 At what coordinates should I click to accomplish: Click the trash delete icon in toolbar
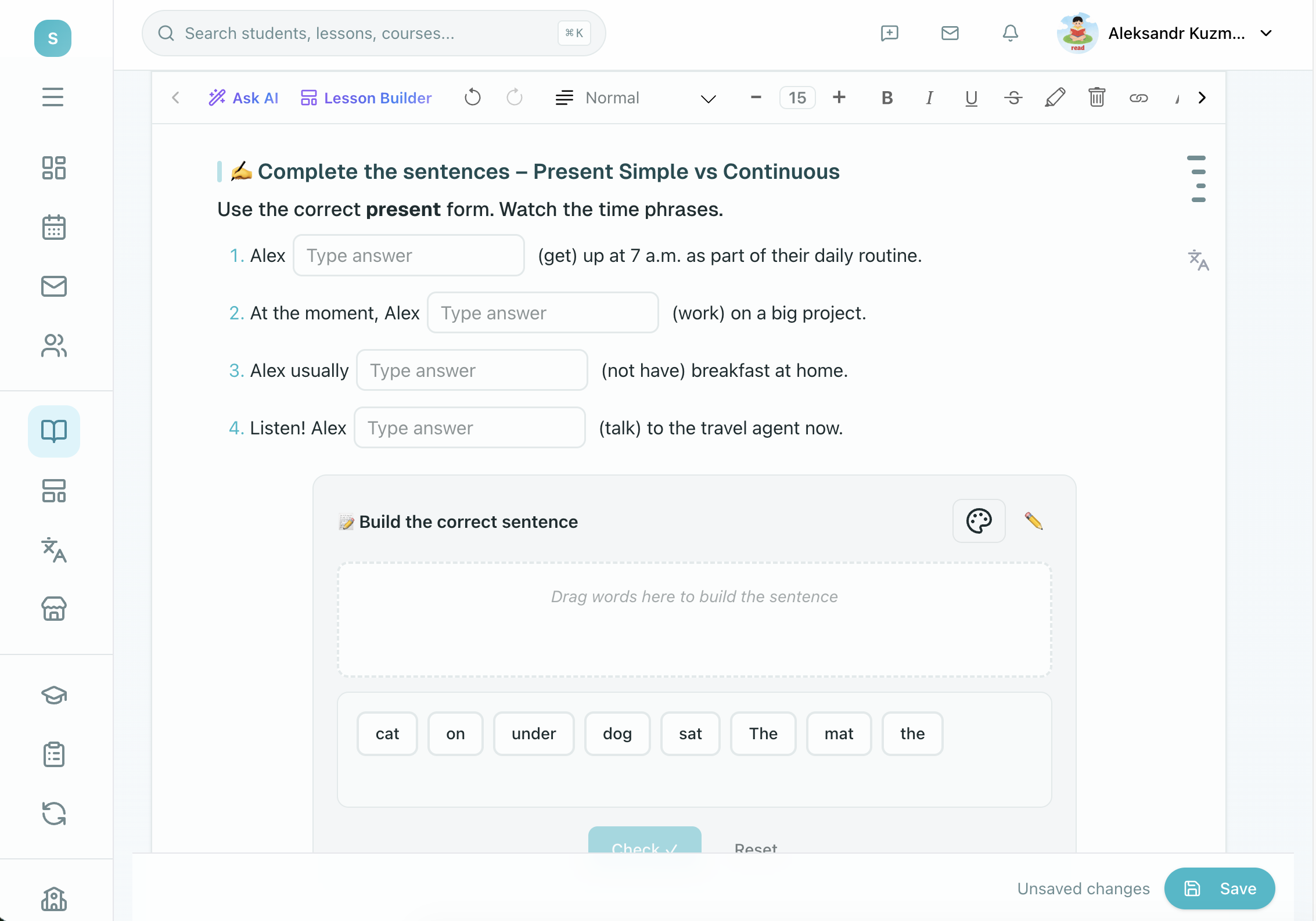click(1096, 98)
